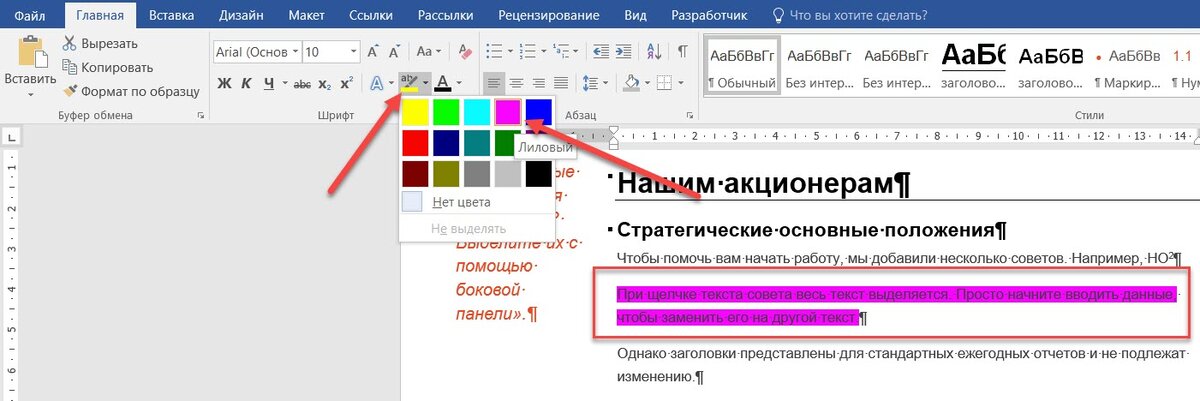1200x401 pixels.
Task: Toggle paragraph marks display (¶)
Action: [683, 52]
